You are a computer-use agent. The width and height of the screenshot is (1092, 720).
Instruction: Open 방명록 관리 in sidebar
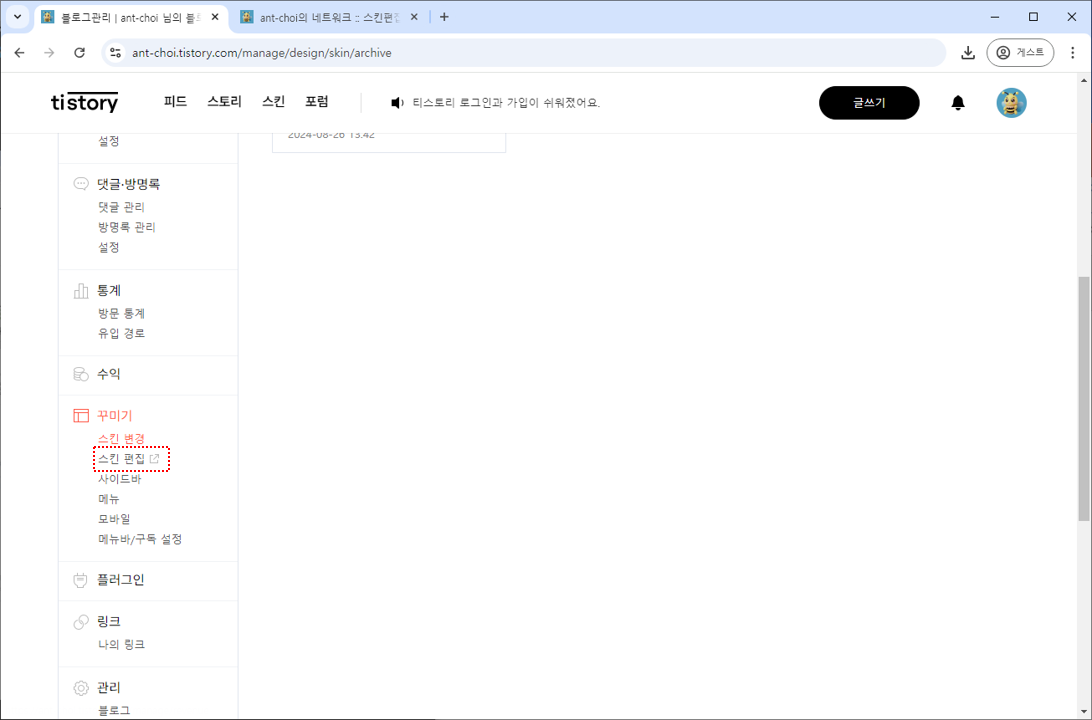click(127, 227)
